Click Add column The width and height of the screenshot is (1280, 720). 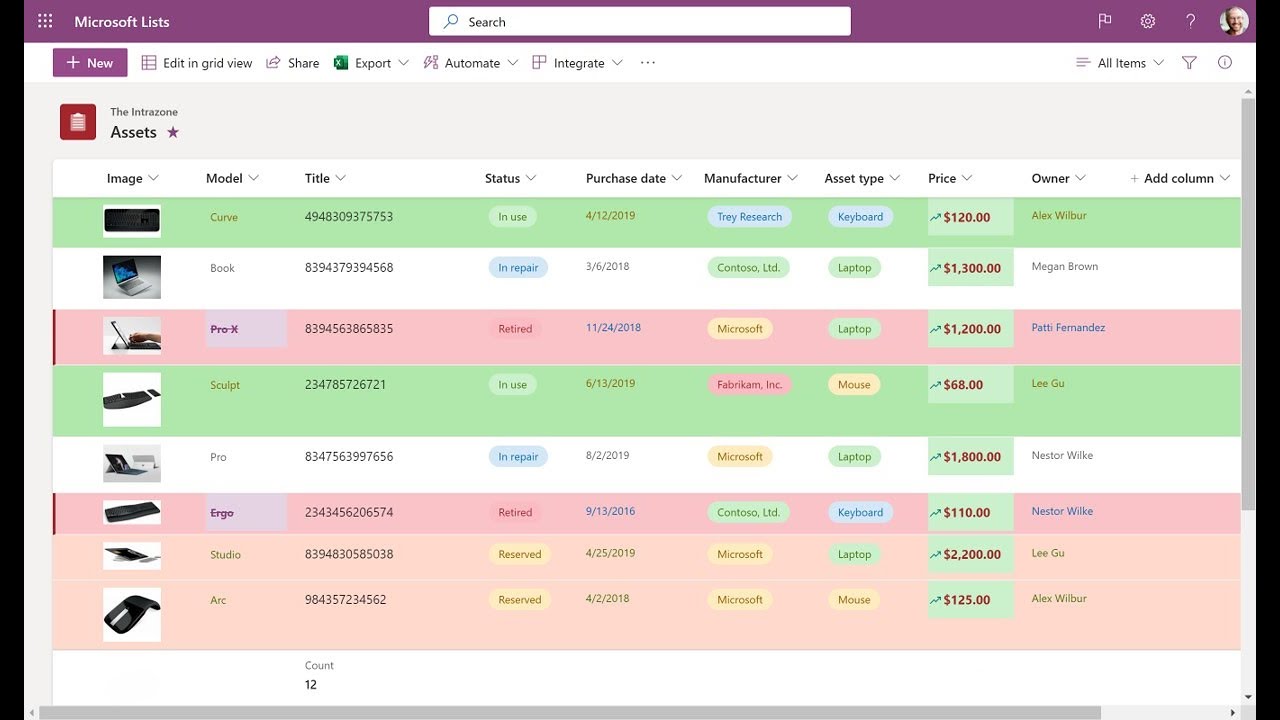1180,178
